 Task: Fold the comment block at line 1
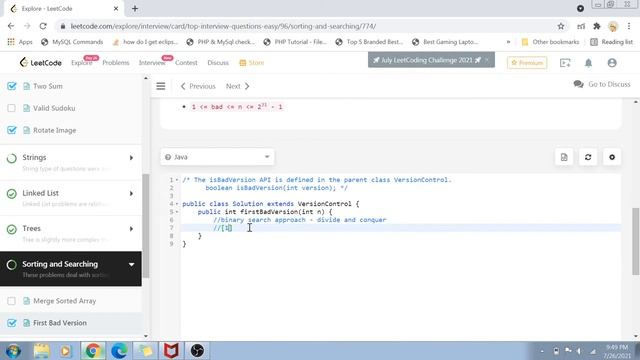point(177,180)
